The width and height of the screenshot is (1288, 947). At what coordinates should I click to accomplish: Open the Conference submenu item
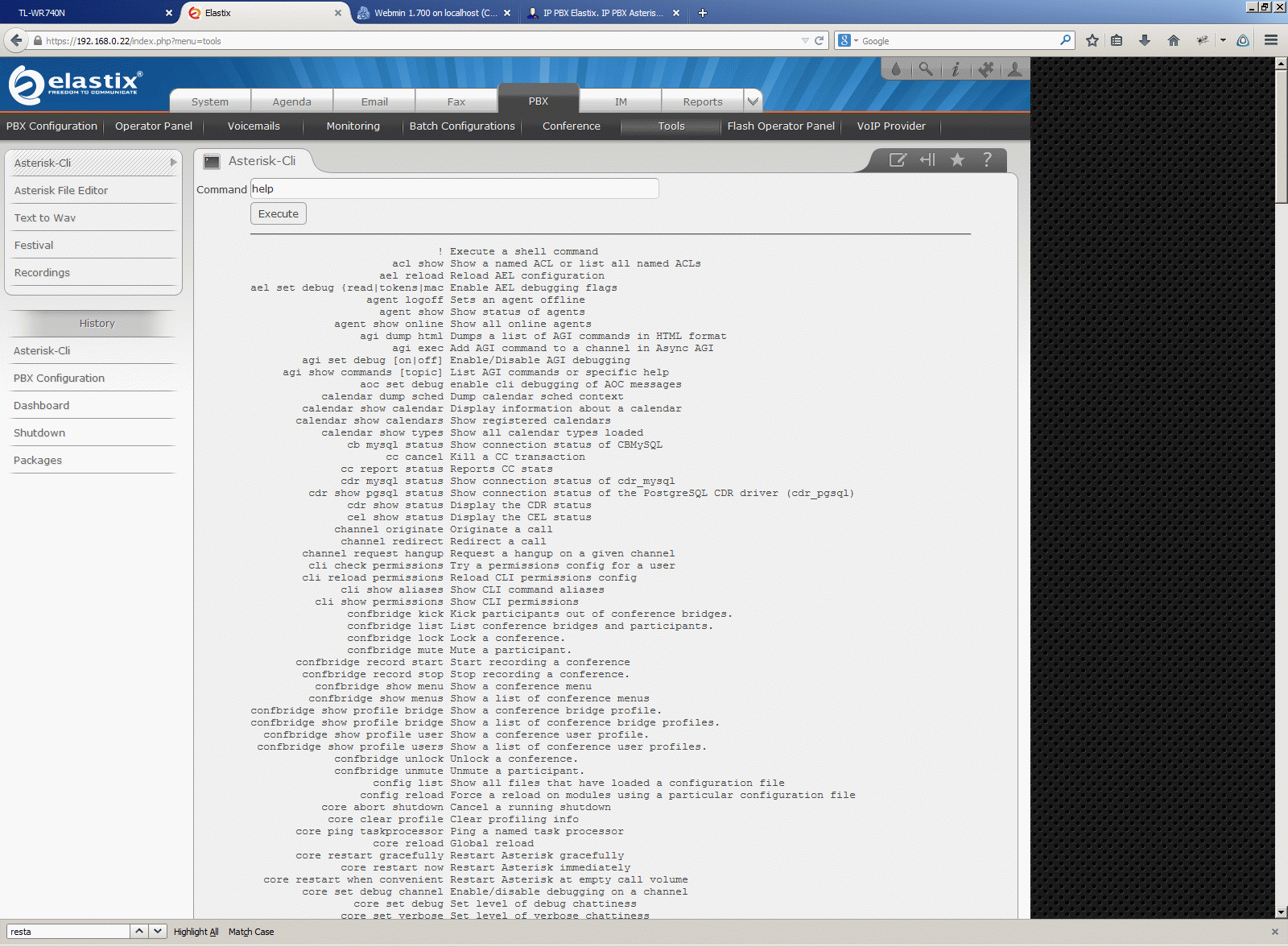coord(572,126)
